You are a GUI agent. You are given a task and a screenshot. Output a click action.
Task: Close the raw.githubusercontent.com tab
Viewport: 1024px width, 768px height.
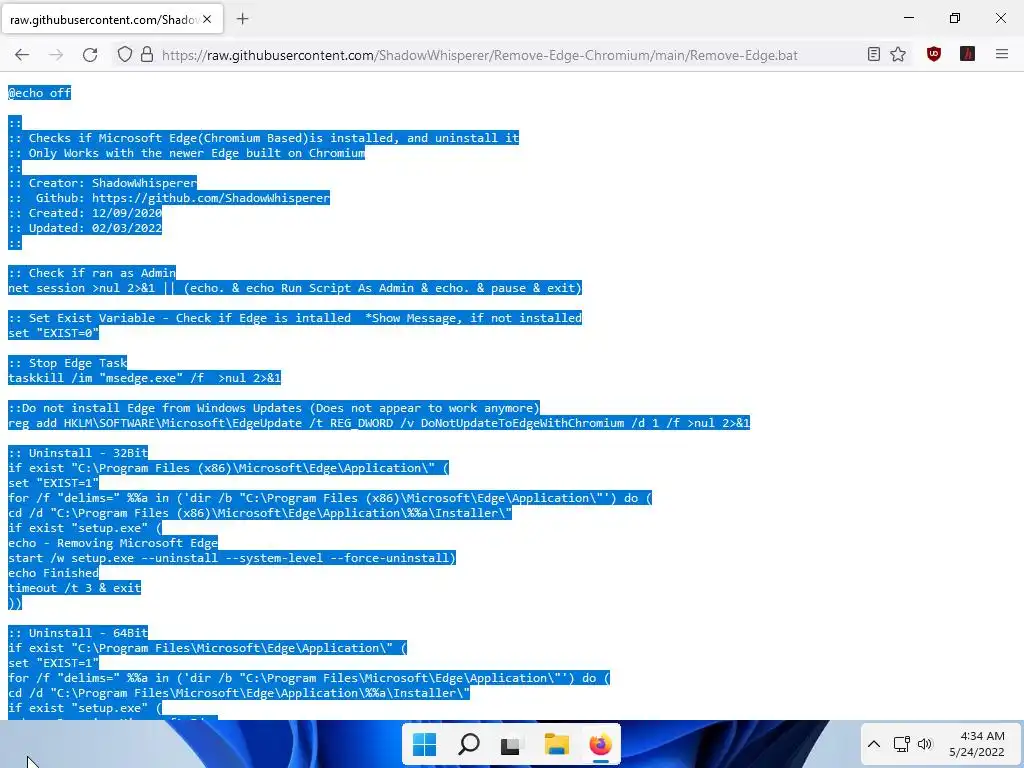pyautogui.click(x=207, y=19)
